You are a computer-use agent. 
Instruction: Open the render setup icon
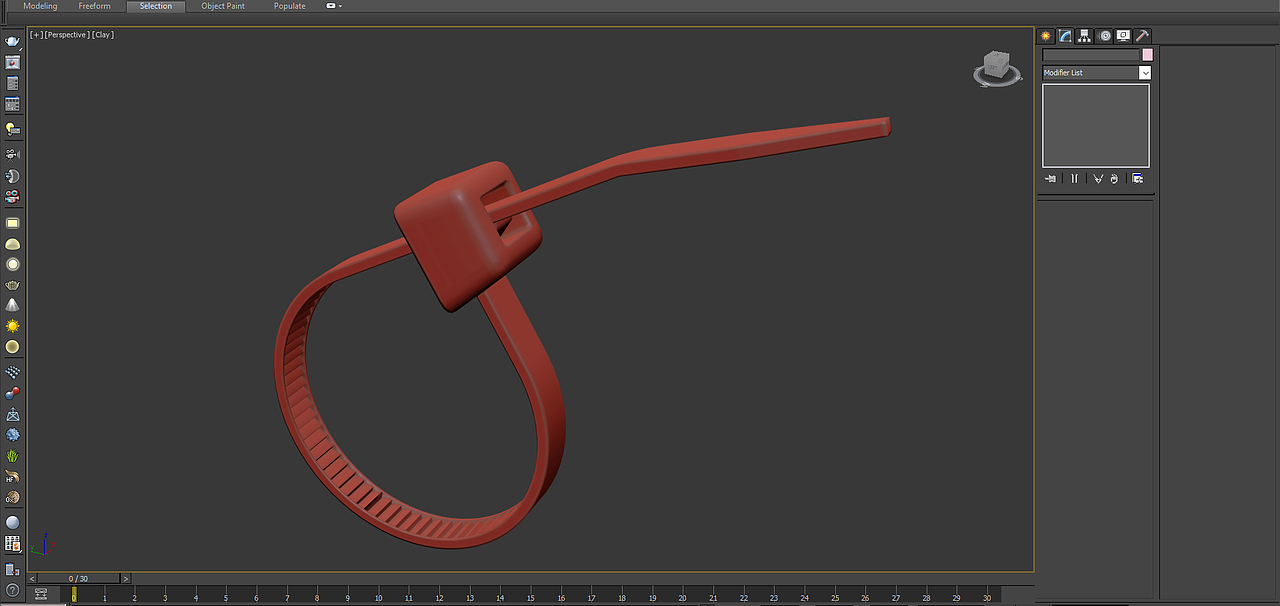[12, 83]
